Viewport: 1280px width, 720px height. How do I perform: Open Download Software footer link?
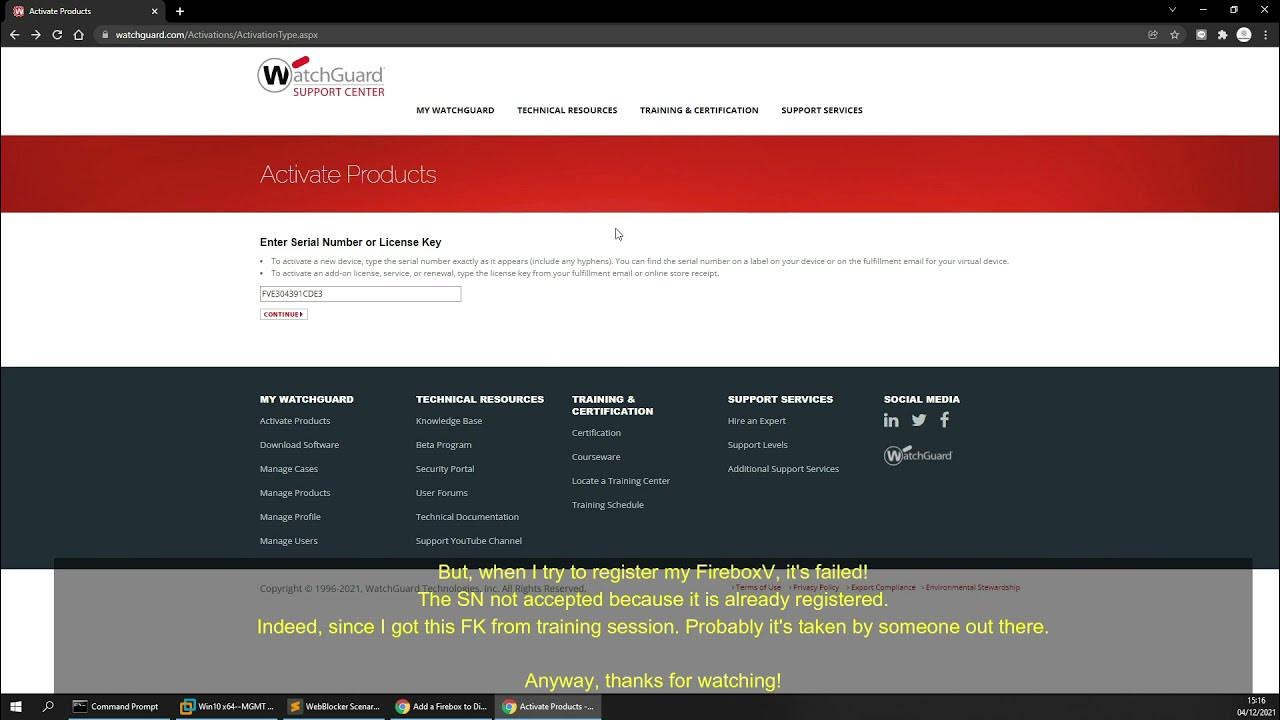(299, 445)
